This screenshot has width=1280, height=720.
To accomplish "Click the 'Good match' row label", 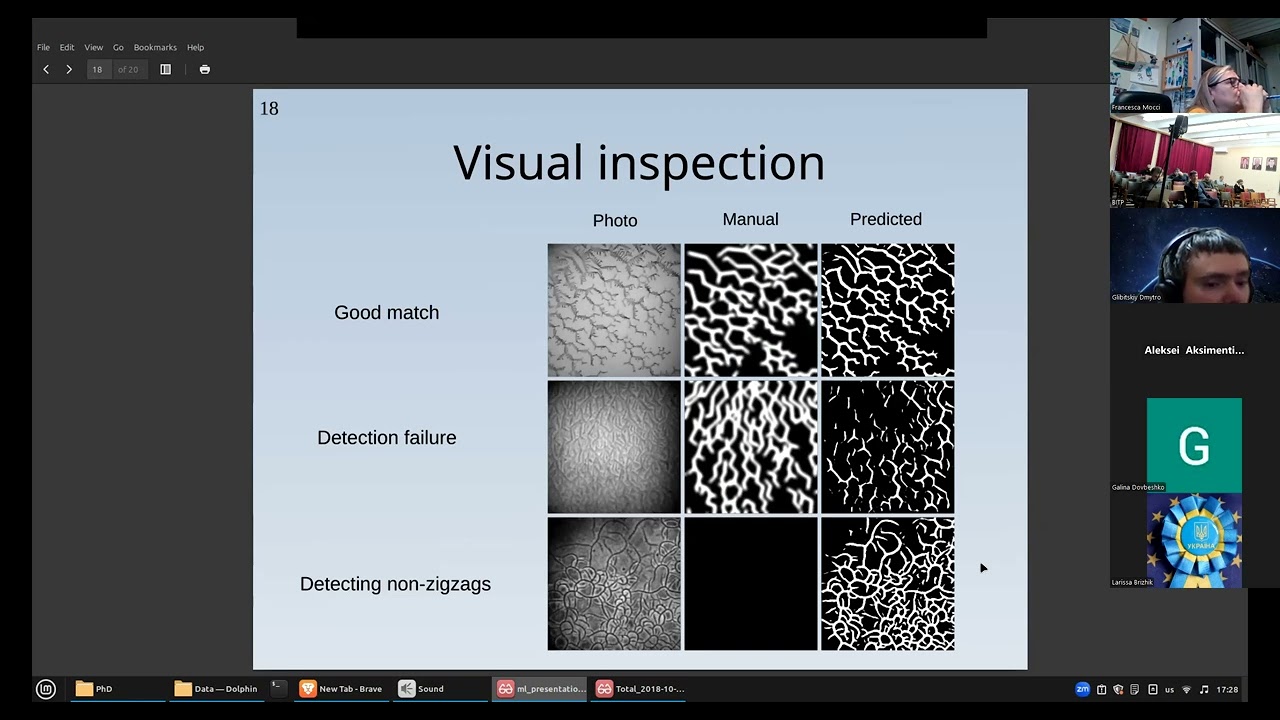I will click(x=387, y=312).
